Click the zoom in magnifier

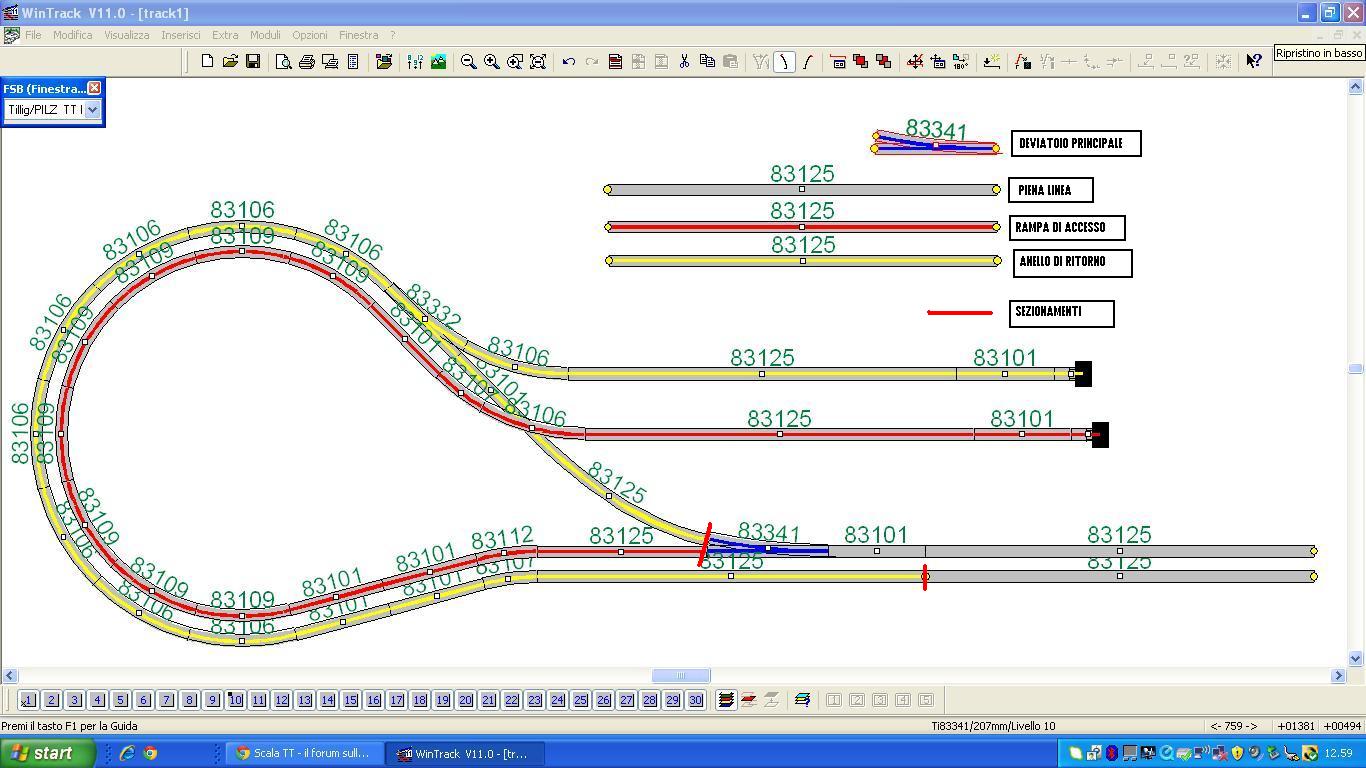(x=491, y=61)
